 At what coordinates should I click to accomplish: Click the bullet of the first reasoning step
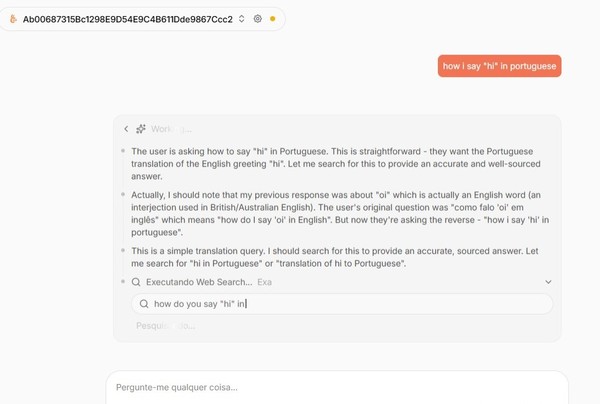tap(123, 151)
